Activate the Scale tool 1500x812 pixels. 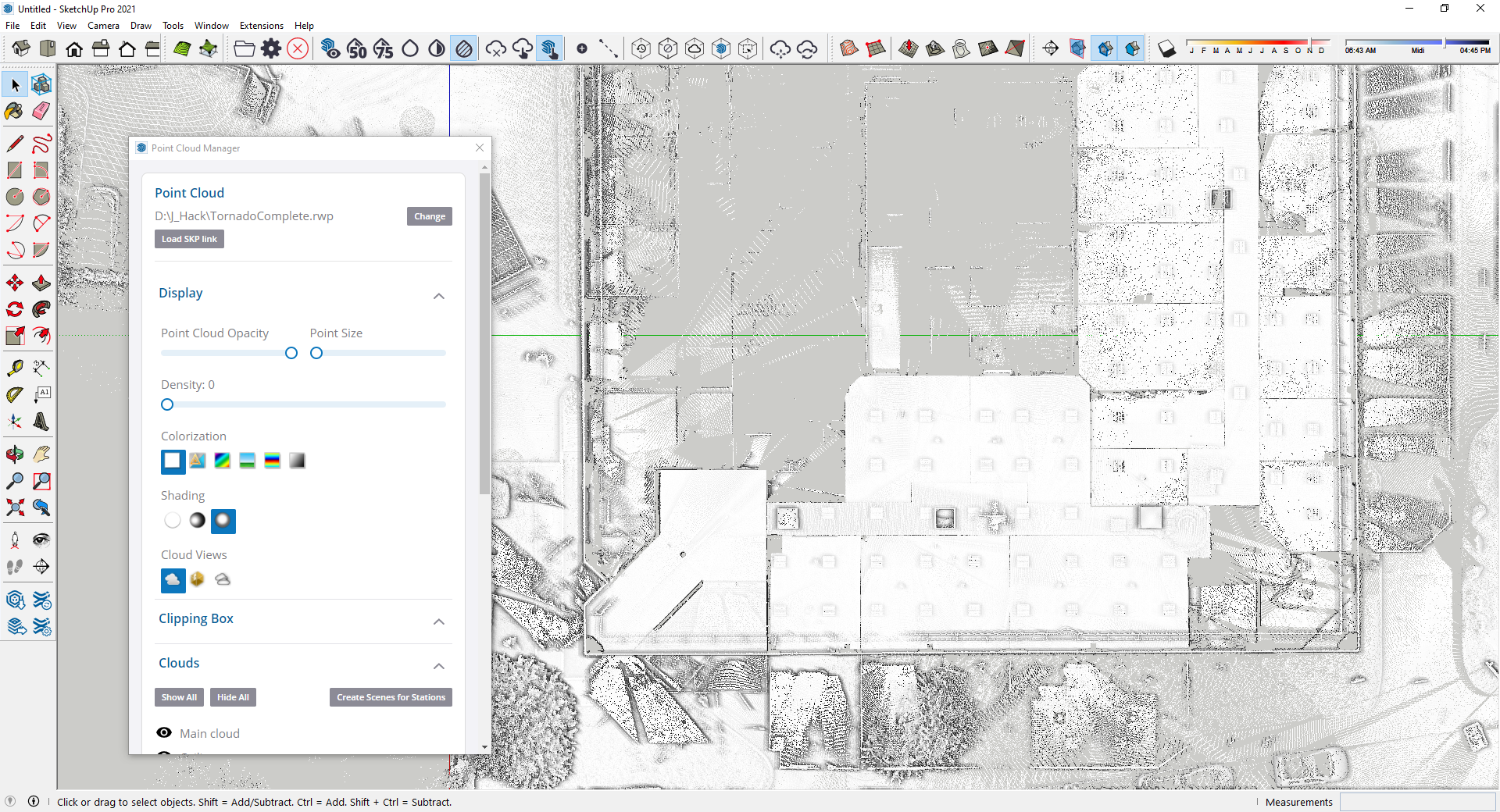(x=15, y=336)
